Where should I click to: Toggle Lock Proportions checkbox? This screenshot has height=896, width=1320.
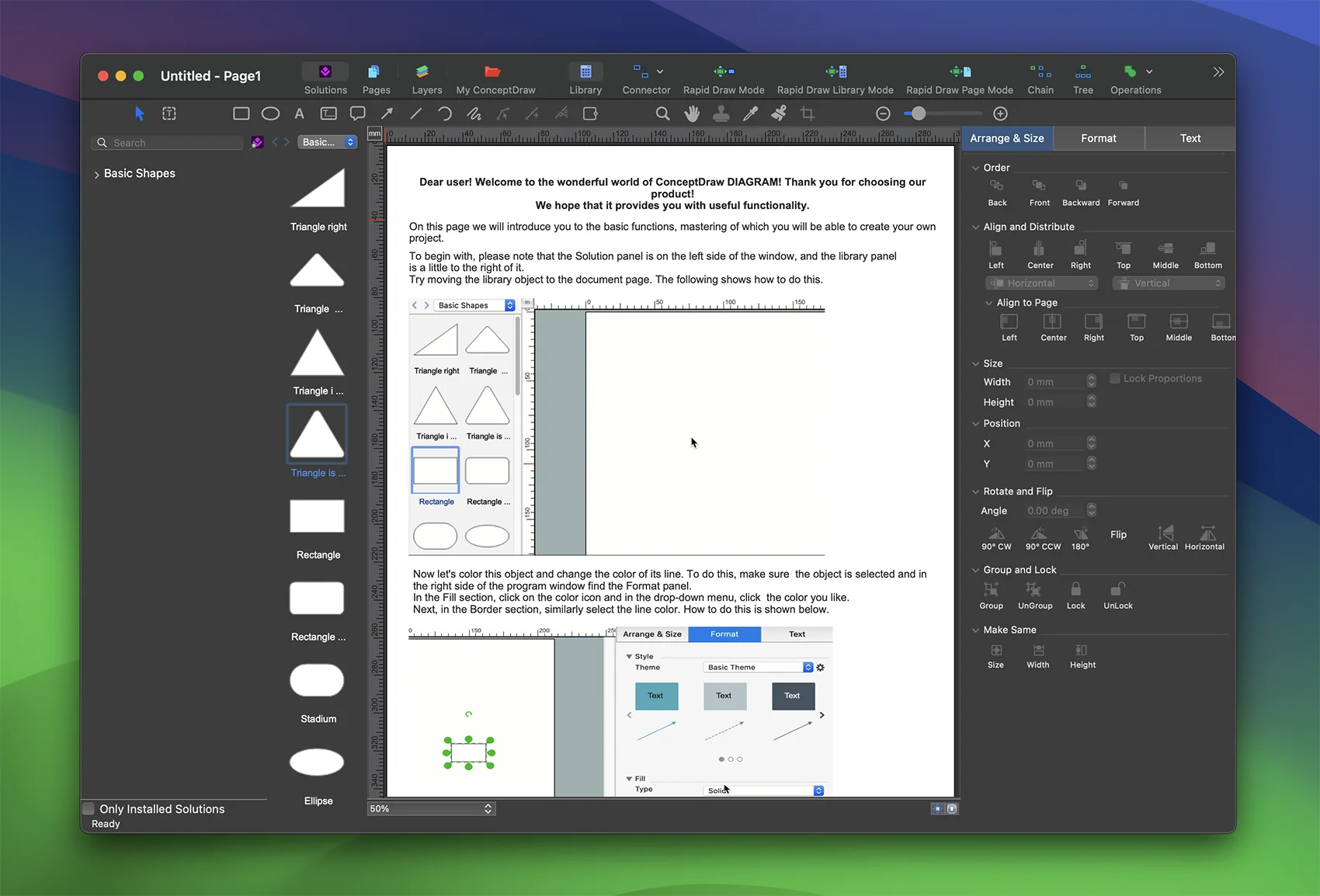tap(1114, 378)
